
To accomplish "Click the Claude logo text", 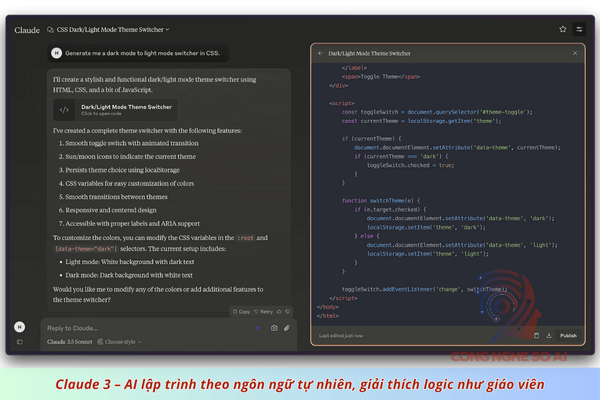I will point(27,30).
